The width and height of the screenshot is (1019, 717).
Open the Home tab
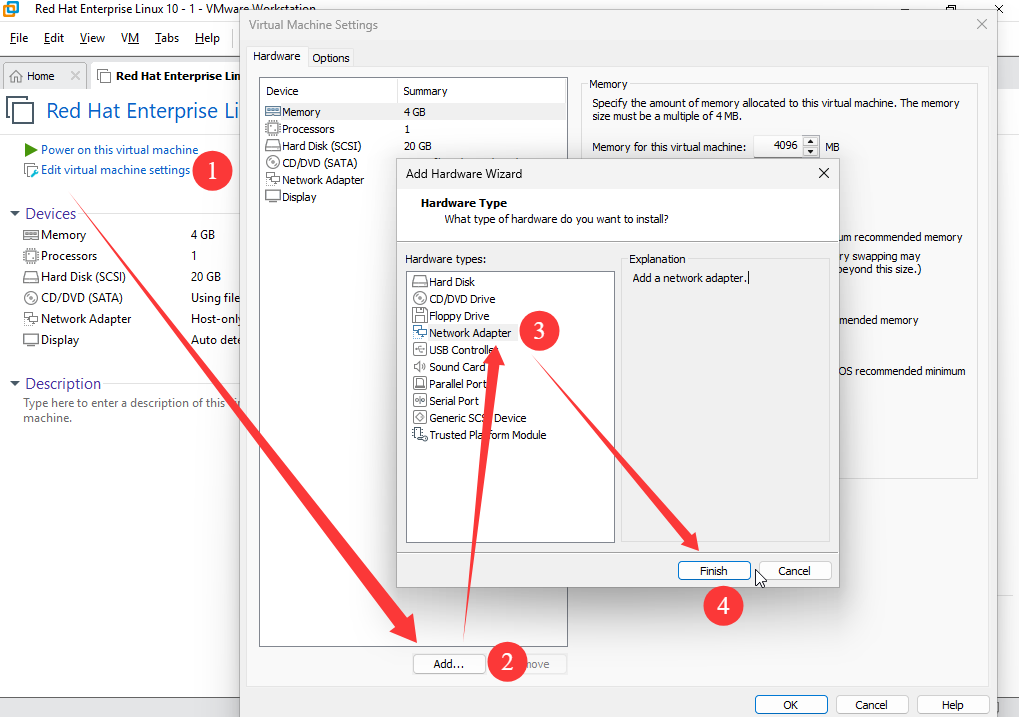tap(40, 76)
